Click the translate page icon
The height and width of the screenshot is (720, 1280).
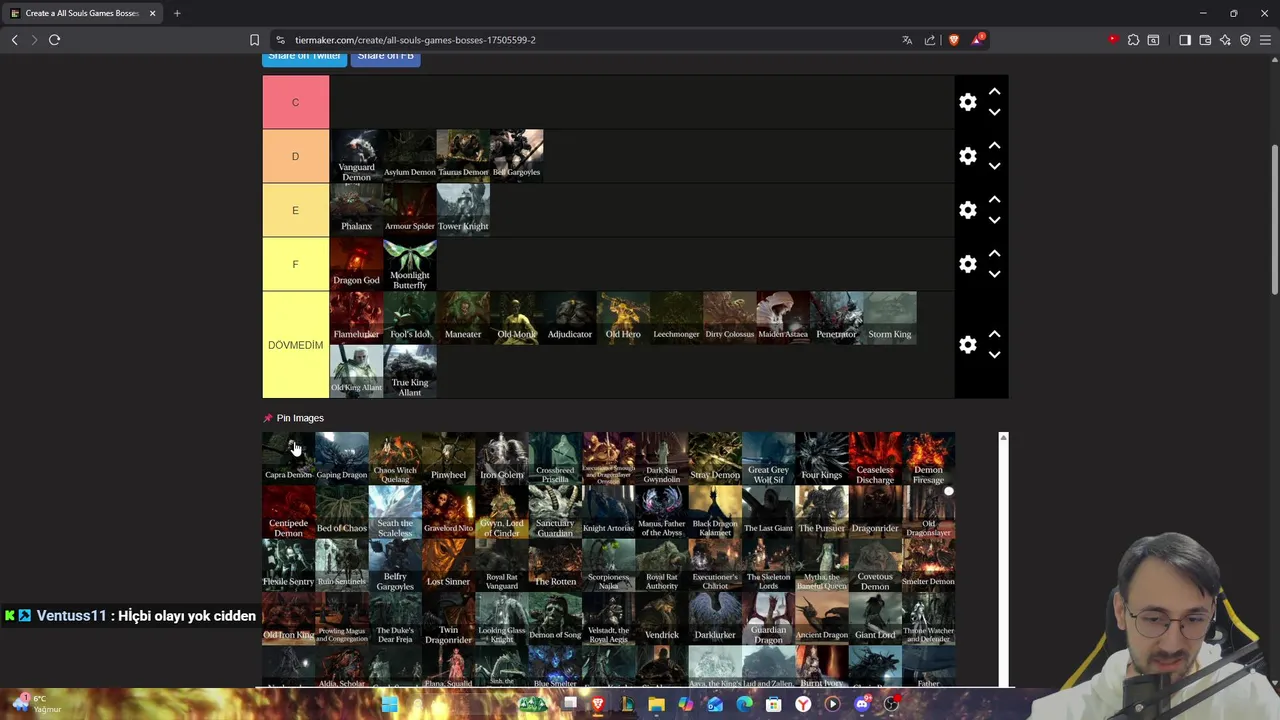[x=907, y=40]
